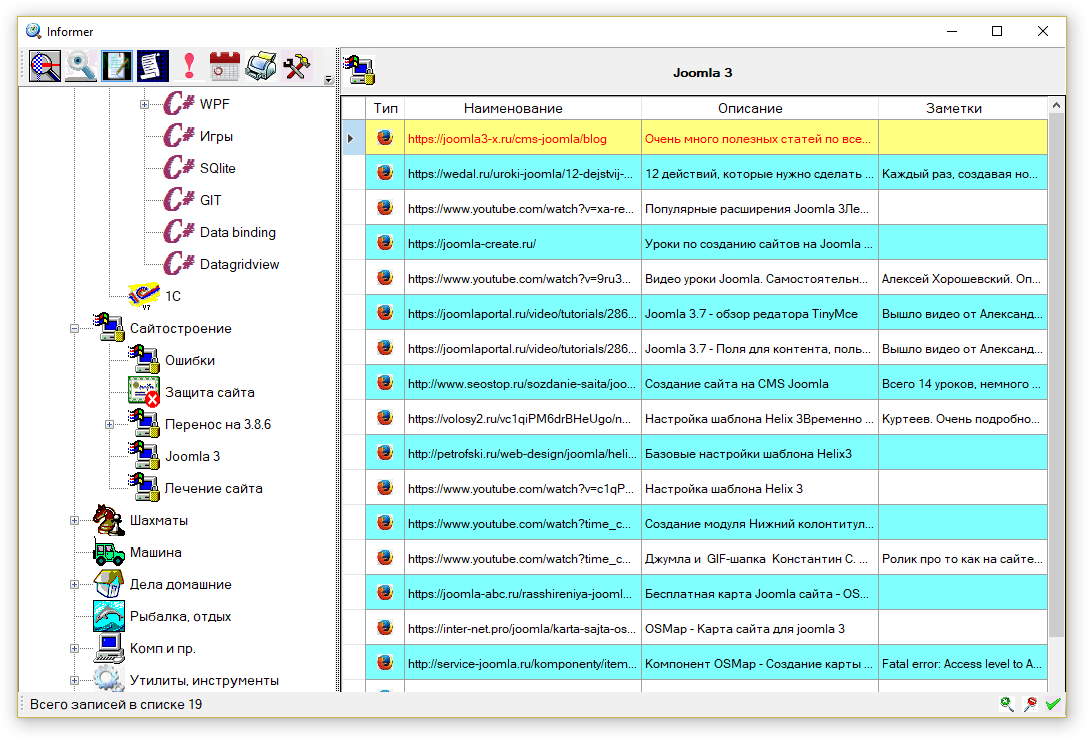Open the Data binding tree item
Image resolution: width=1088 pixels, height=740 pixels.
click(x=237, y=232)
